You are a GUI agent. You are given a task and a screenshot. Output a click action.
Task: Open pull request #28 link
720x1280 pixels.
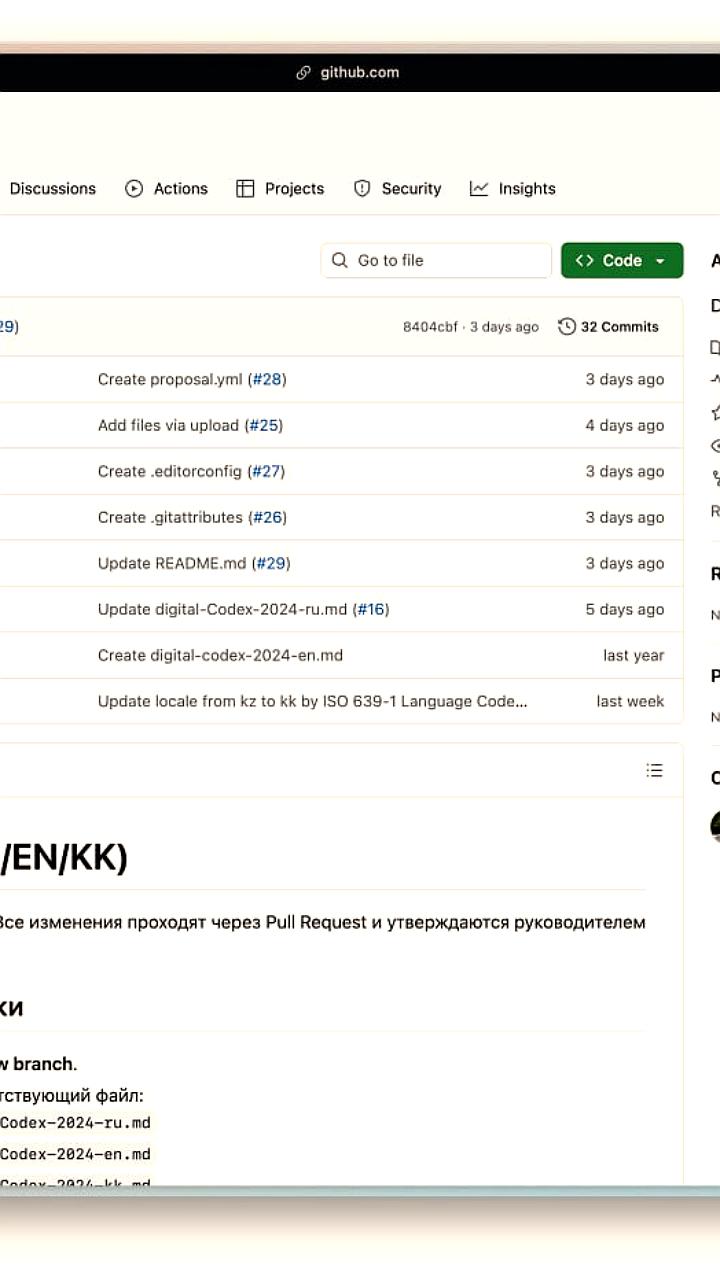pyautogui.click(x=267, y=380)
